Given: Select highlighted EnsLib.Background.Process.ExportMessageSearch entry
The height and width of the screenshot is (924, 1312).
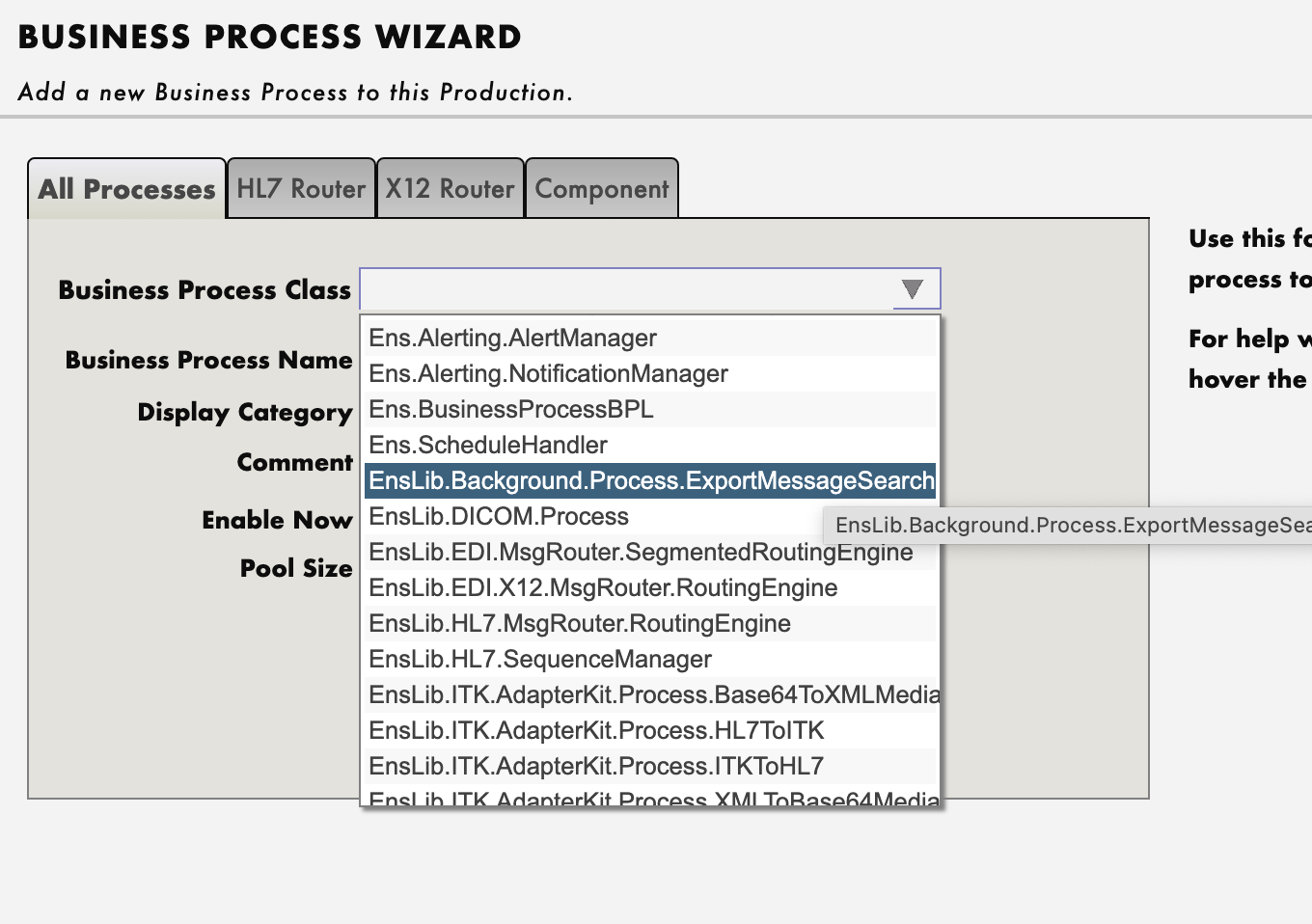Looking at the screenshot, I should coord(650,481).
